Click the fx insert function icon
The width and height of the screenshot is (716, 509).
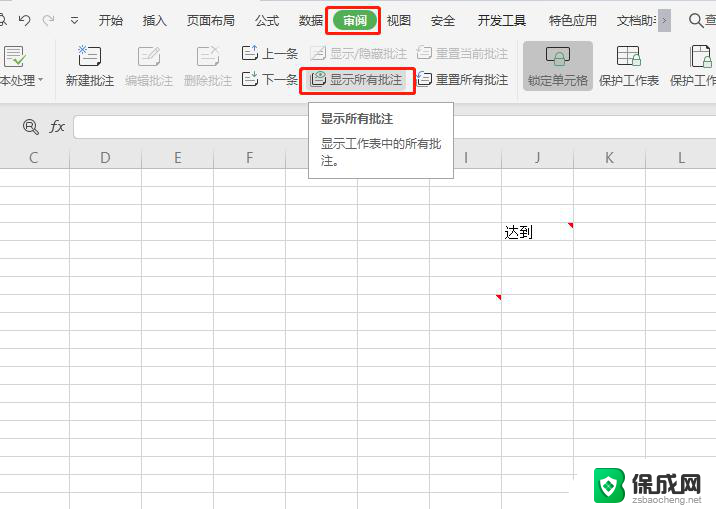(57, 126)
